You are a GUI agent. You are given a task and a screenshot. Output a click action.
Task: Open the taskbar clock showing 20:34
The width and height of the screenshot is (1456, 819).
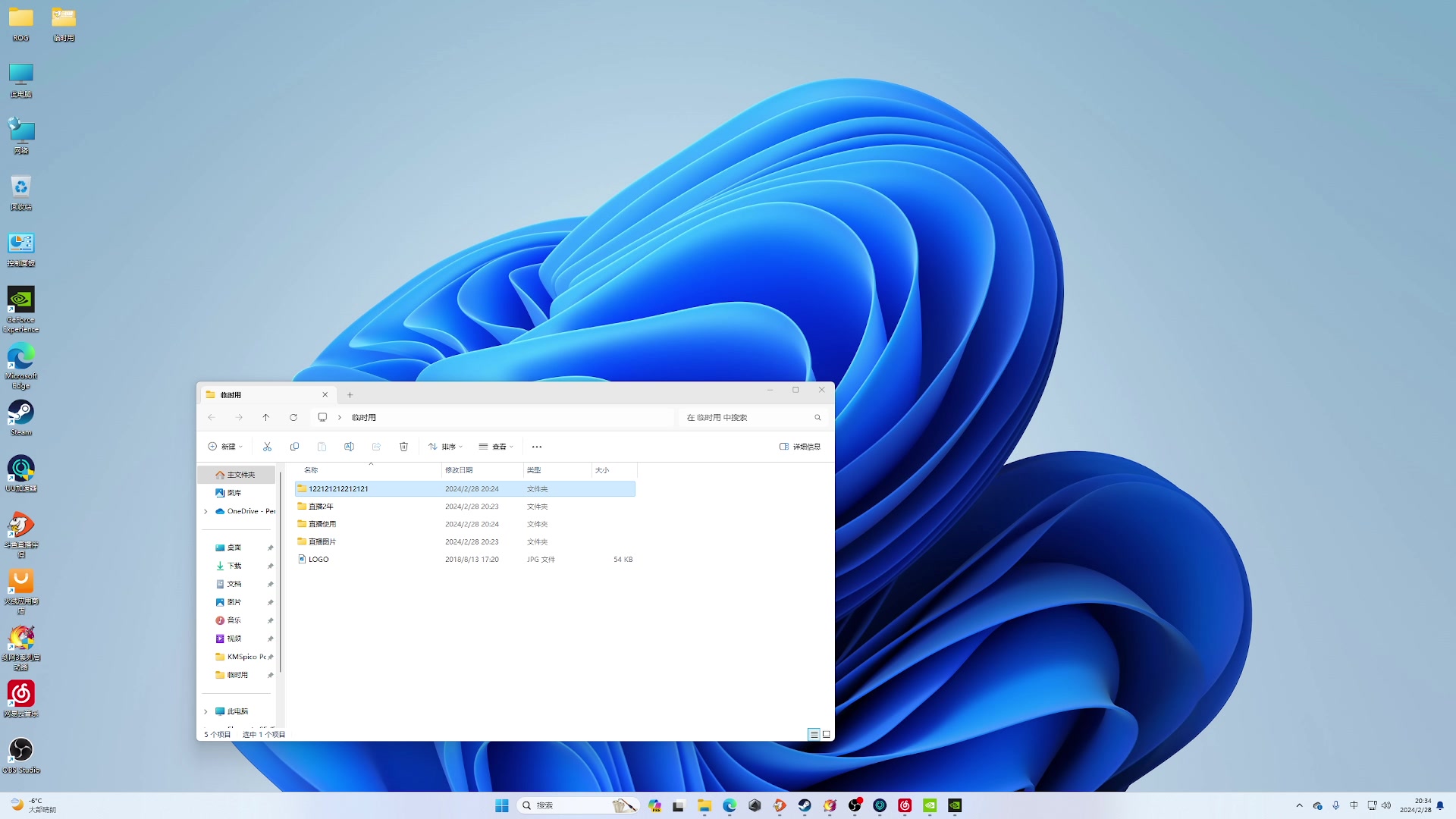click(1415, 805)
